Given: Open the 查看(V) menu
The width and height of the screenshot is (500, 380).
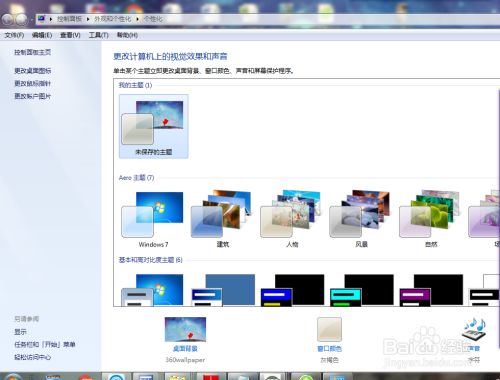Looking at the screenshot, I should pyautogui.click(x=70, y=35).
